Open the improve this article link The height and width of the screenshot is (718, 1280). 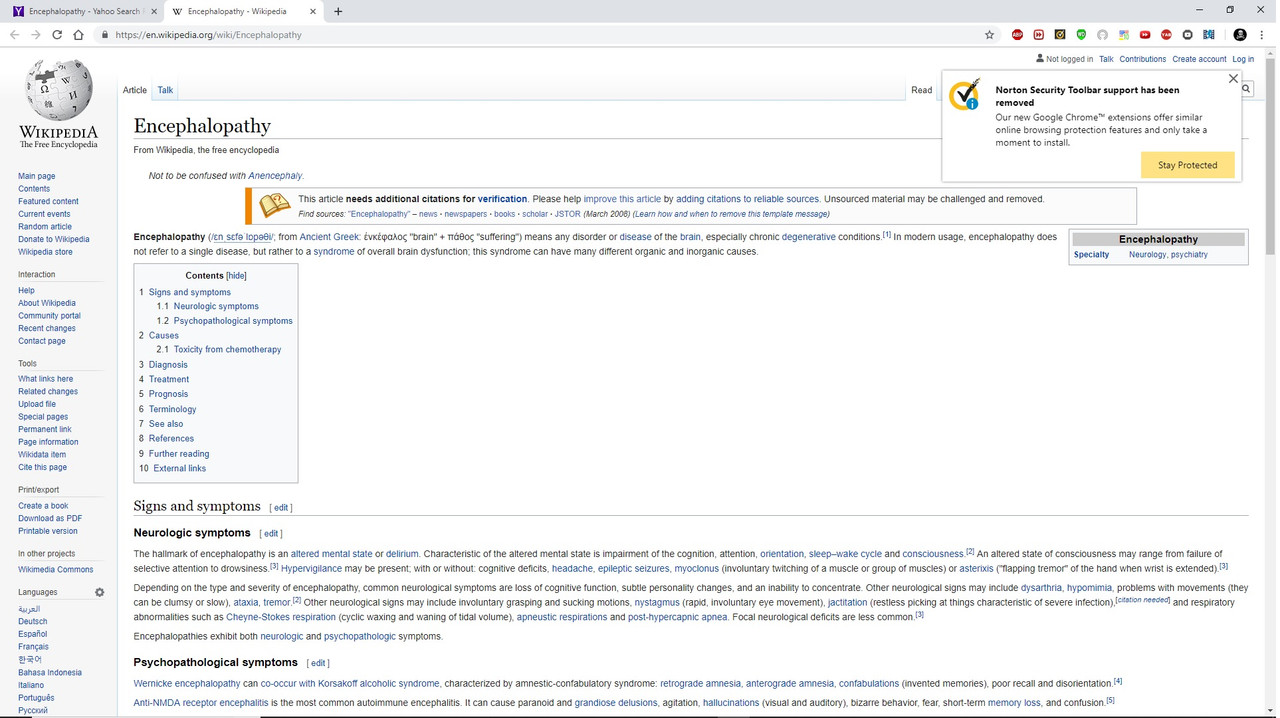(622, 199)
